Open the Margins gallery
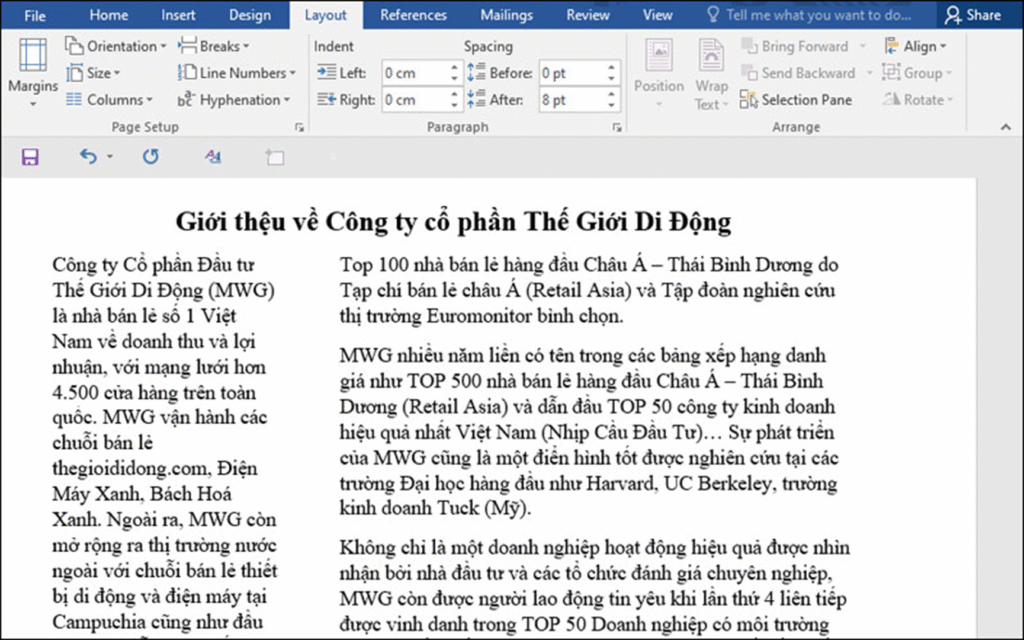This screenshot has height=640, width=1024. pyautogui.click(x=33, y=73)
